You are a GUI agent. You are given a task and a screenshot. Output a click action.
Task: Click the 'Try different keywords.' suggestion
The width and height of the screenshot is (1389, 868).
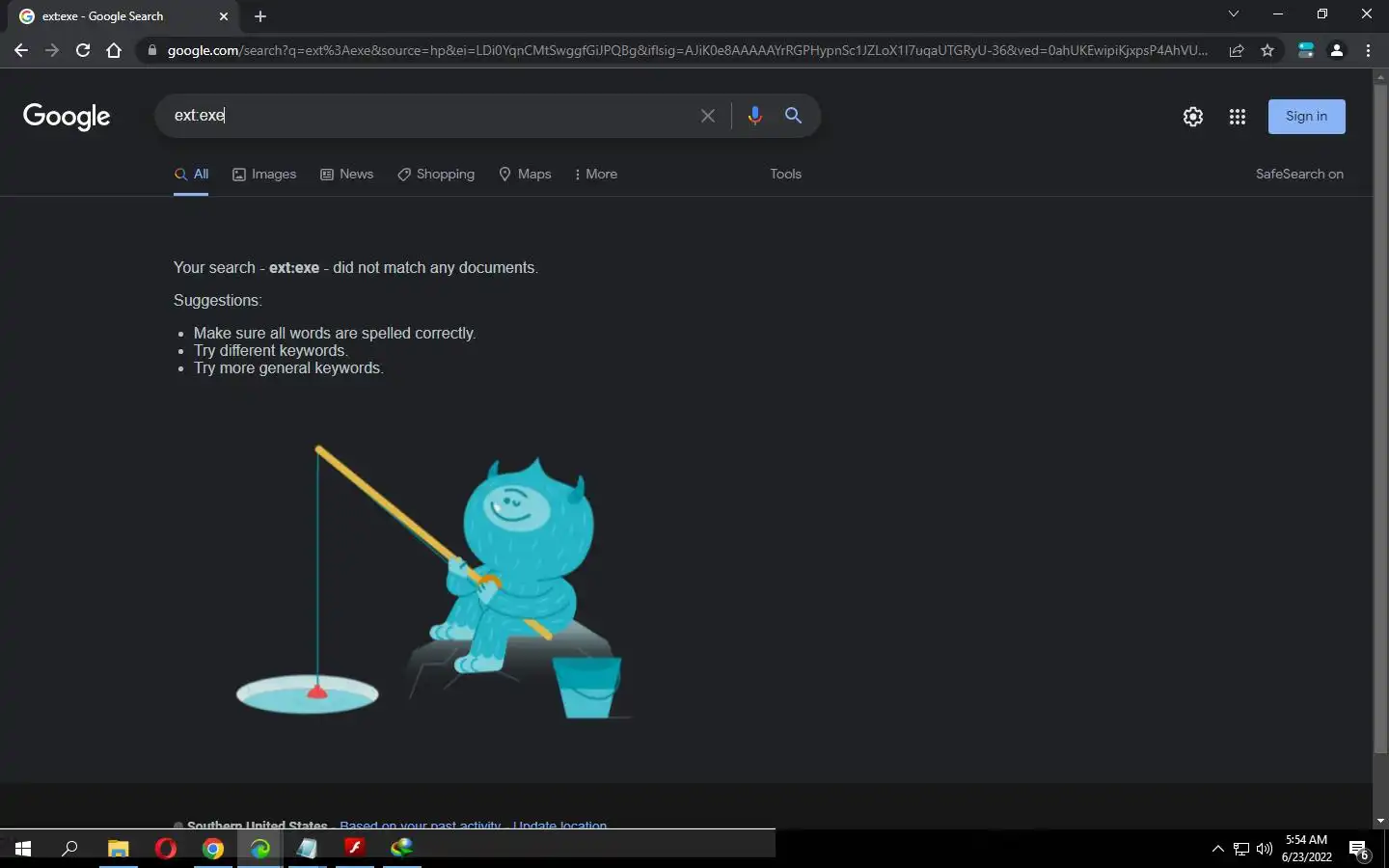click(271, 351)
